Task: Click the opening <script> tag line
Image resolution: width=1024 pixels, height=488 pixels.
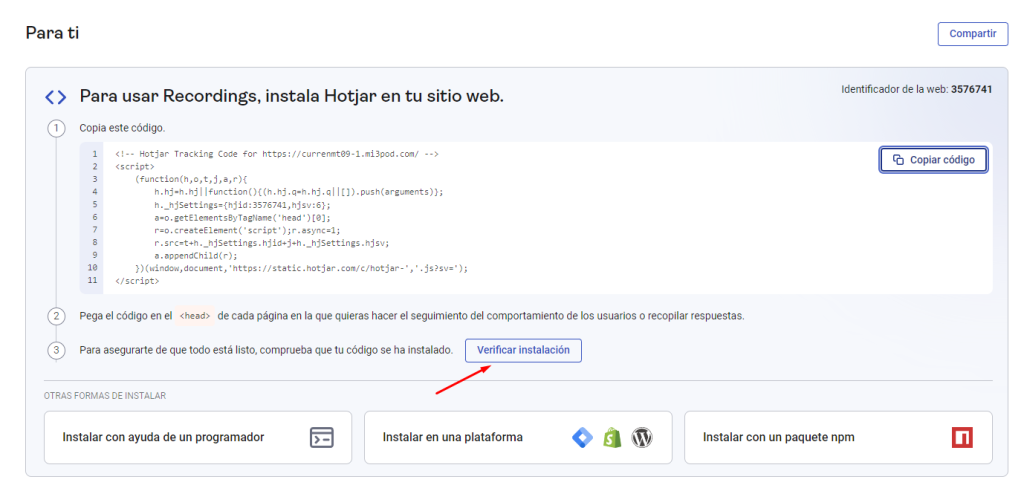Action: [x=135, y=167]
